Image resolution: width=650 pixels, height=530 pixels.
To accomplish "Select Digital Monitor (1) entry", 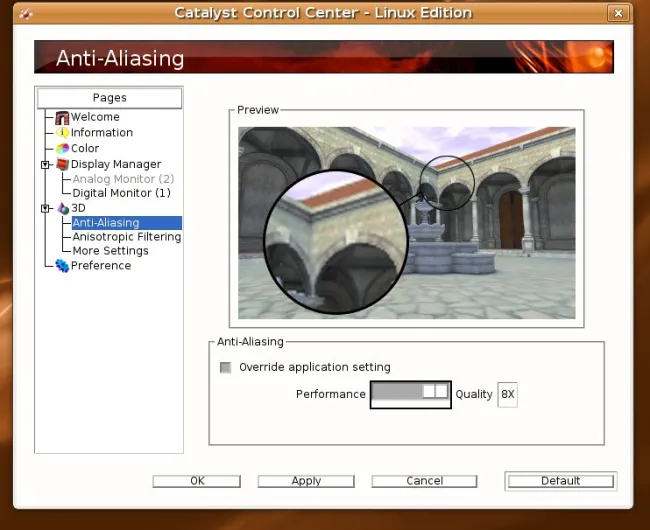I will (121, 193).
